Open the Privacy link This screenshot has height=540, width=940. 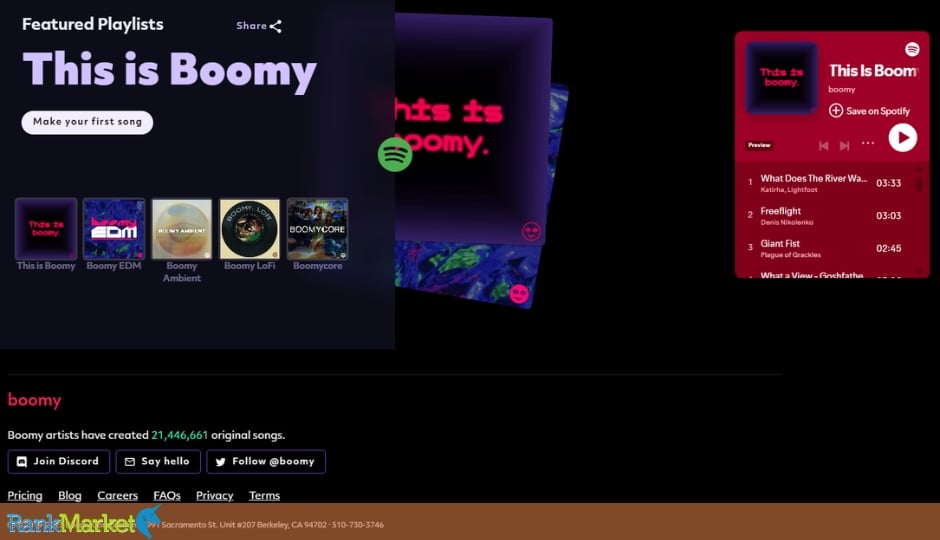click(215, 496)
